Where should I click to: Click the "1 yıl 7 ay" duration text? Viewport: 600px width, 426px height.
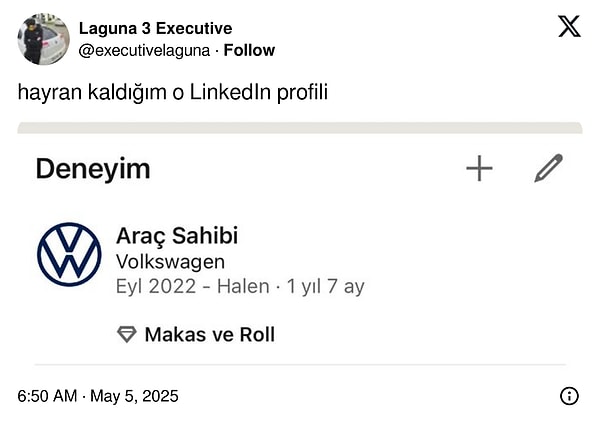click(x=326, y=287)
